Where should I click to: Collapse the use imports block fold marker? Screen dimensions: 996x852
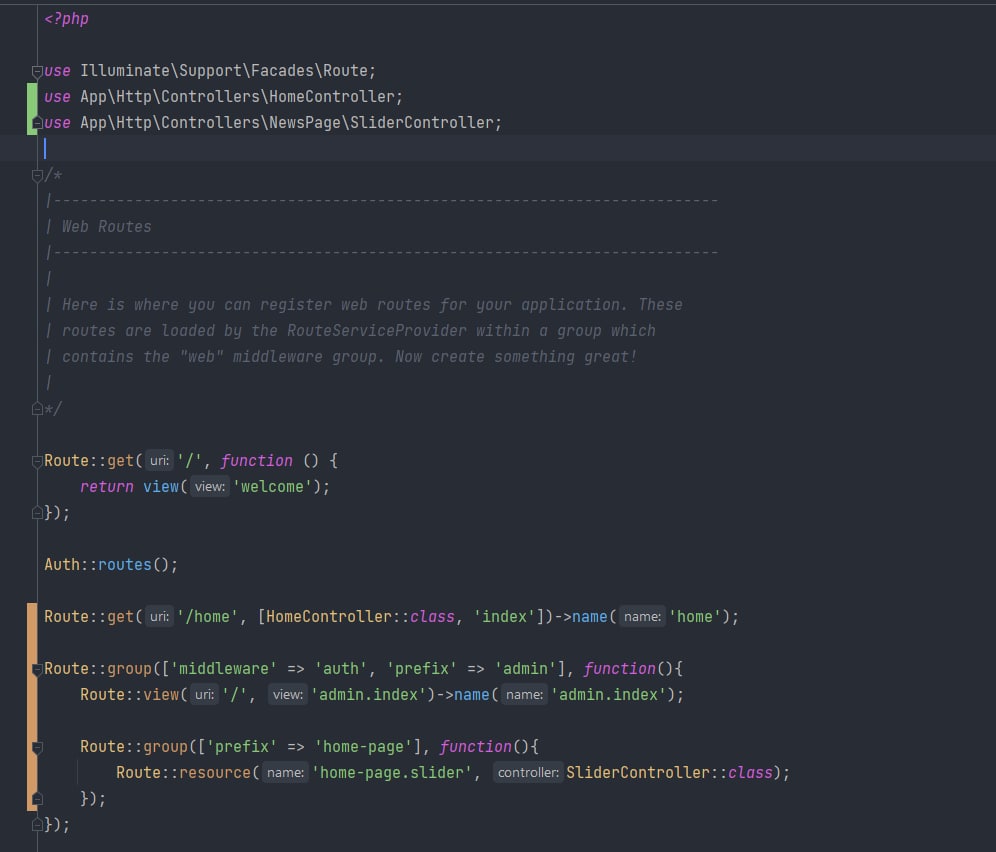pos(38,71)
